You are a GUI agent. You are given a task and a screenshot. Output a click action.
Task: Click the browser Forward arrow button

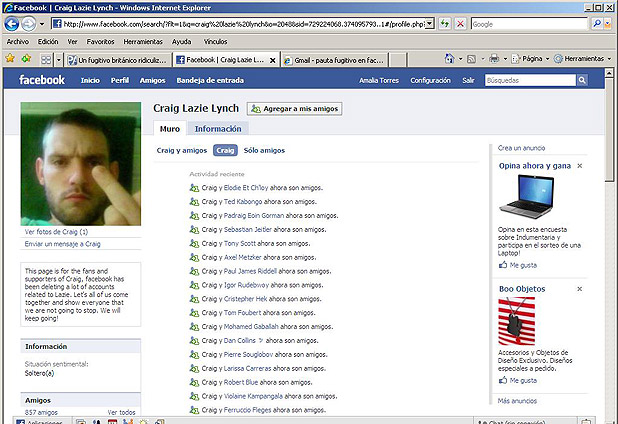[28, 24]
